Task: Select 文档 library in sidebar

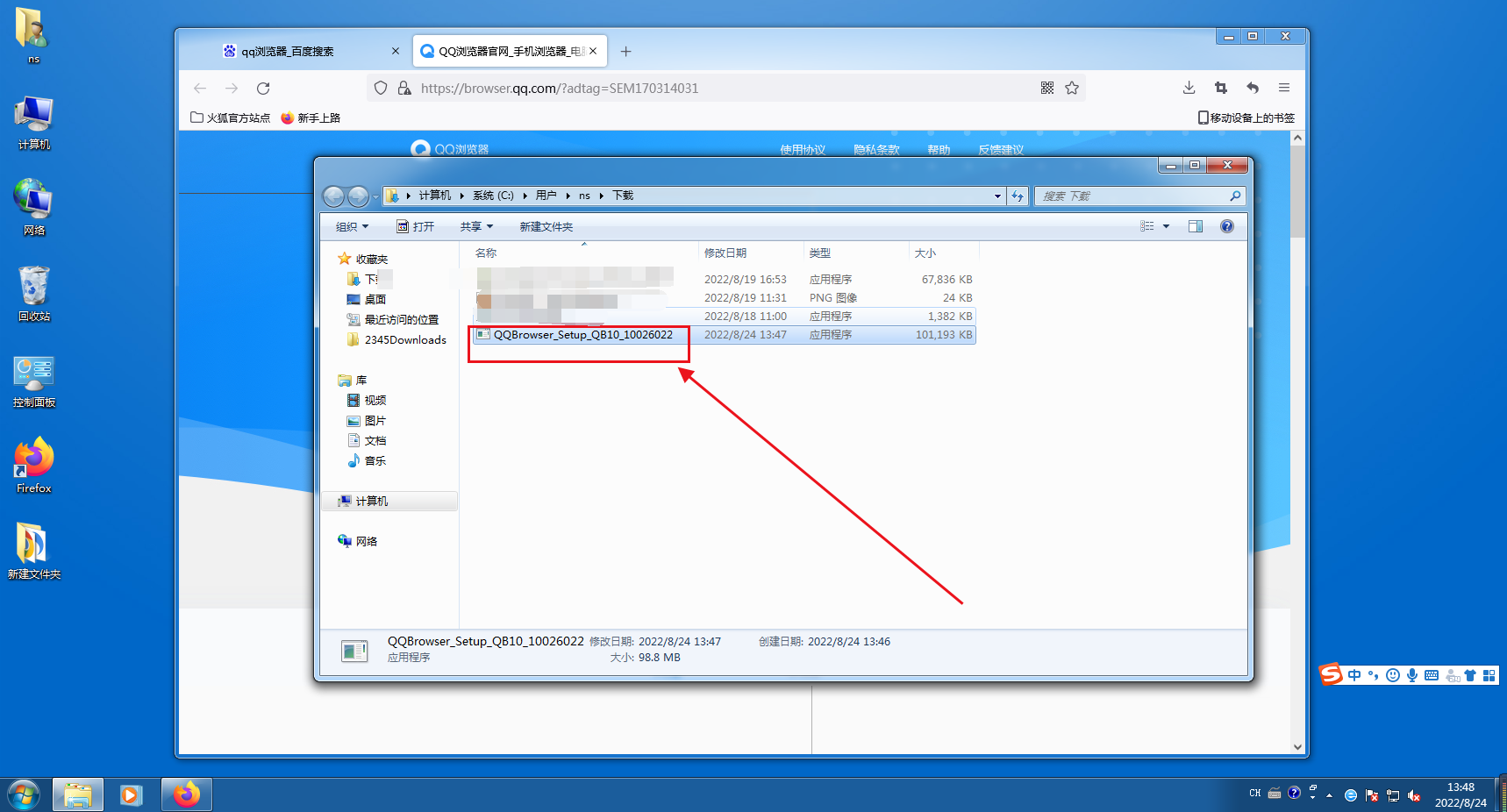Action: tap(367, 441)
